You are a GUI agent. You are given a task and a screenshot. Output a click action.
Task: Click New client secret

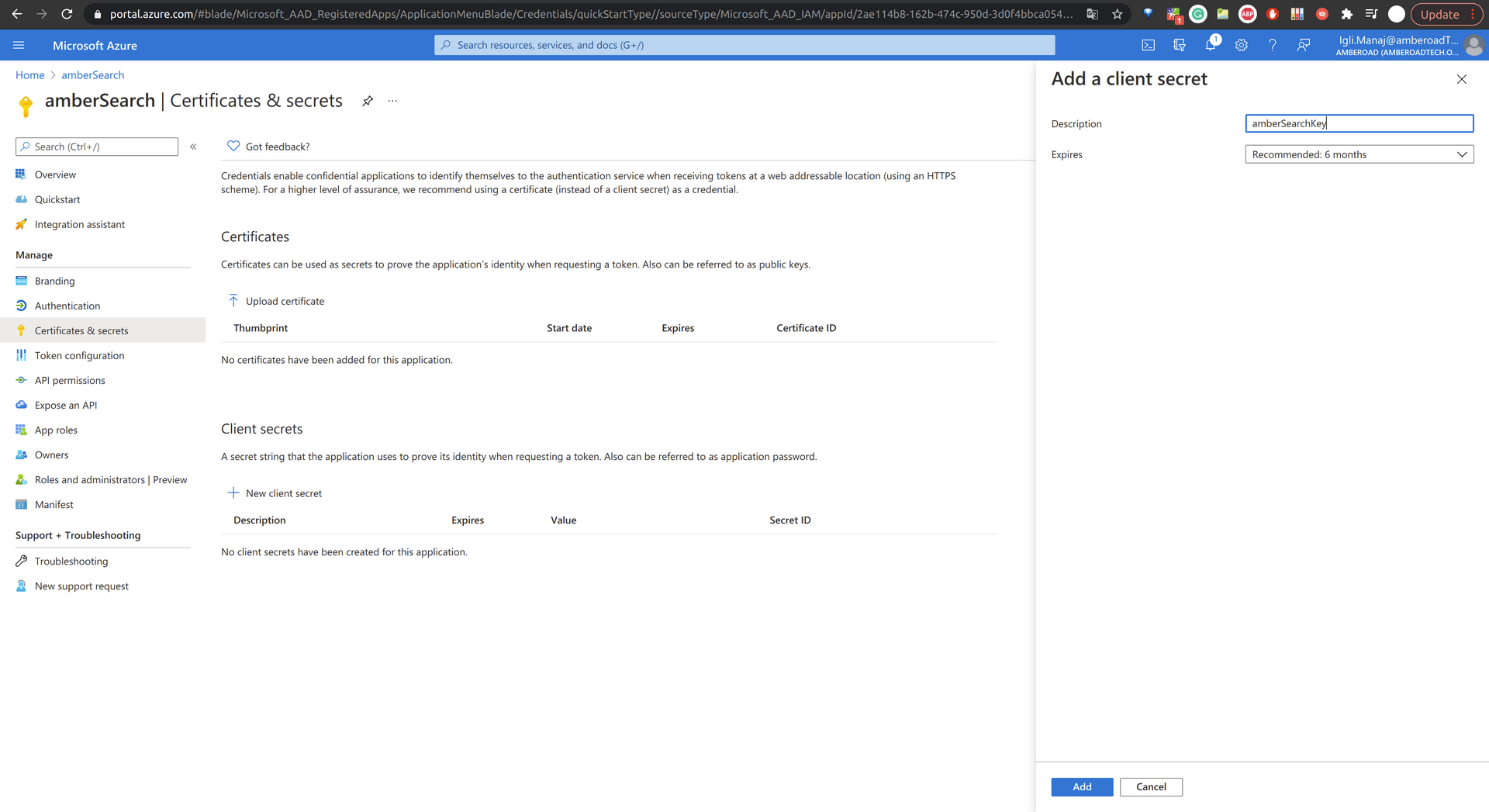(284, 493)
